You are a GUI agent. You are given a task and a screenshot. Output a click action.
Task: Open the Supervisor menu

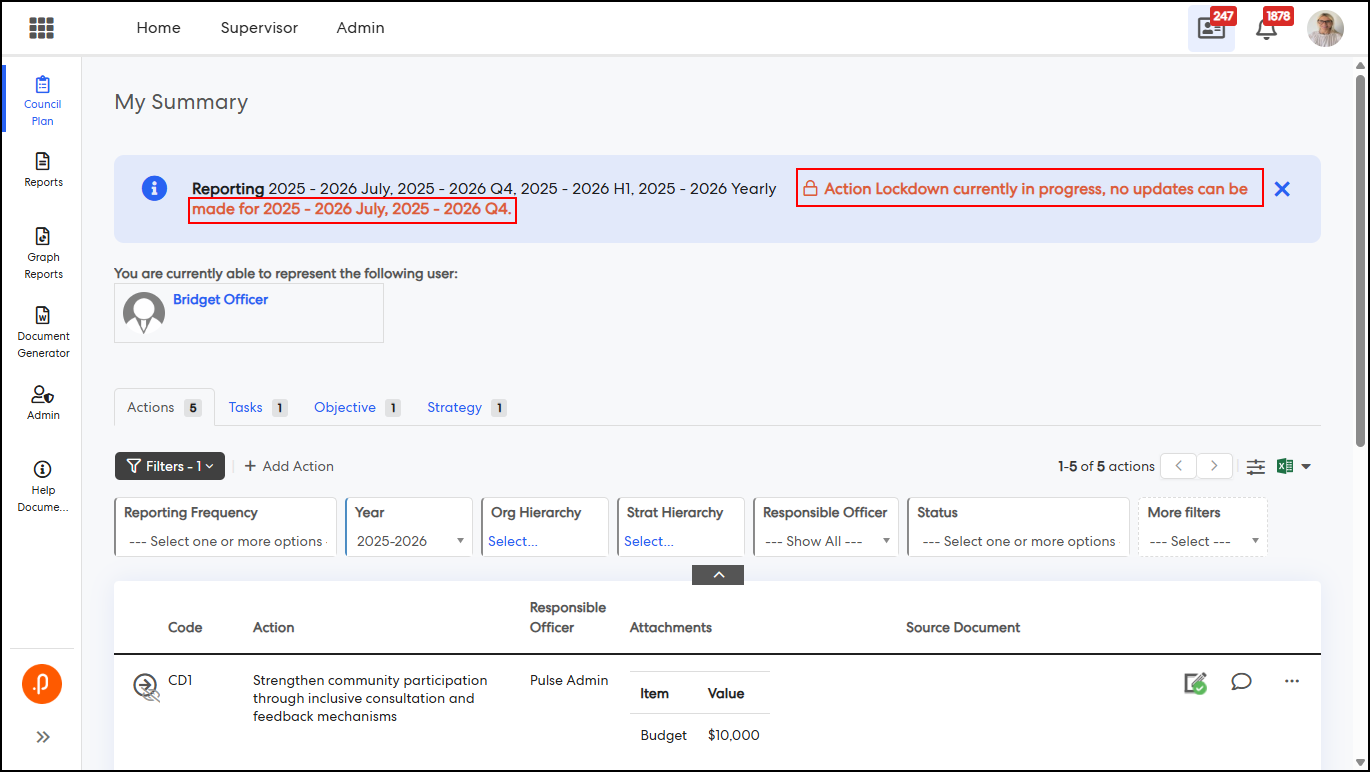tap(259, 28)
